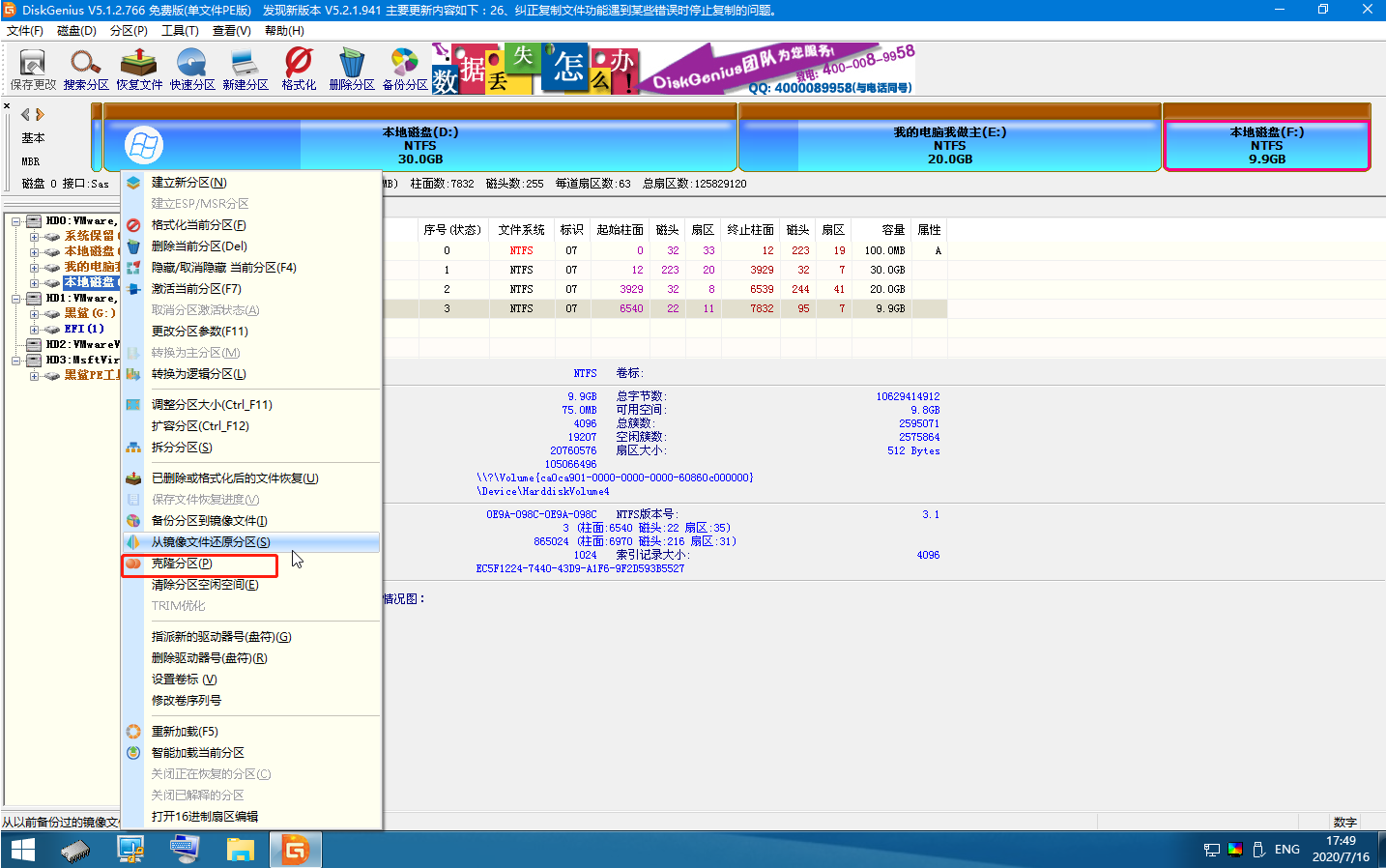Open the 帮助(H) menu
The width and height of the screenshot is (1386, 868).
coord(284,31)
